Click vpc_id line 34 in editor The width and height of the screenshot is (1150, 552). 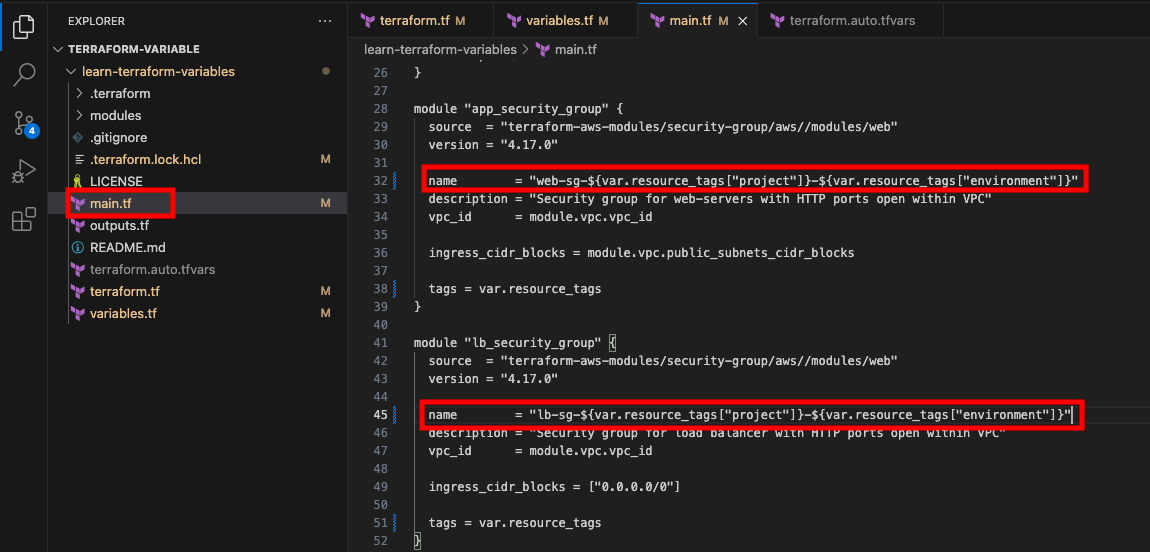[540, 217]
